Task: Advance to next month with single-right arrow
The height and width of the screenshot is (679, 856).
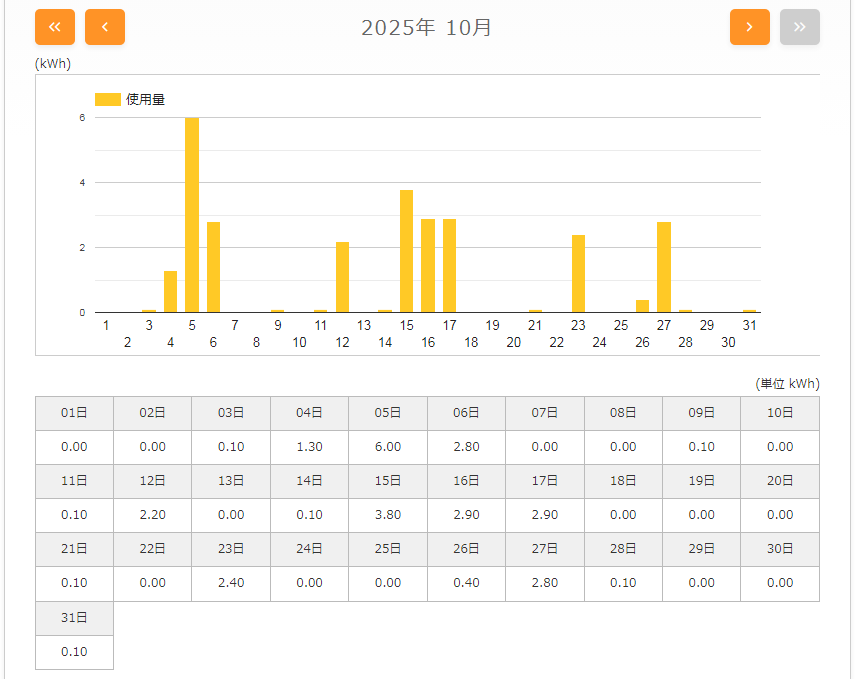Action: [749, 27]
